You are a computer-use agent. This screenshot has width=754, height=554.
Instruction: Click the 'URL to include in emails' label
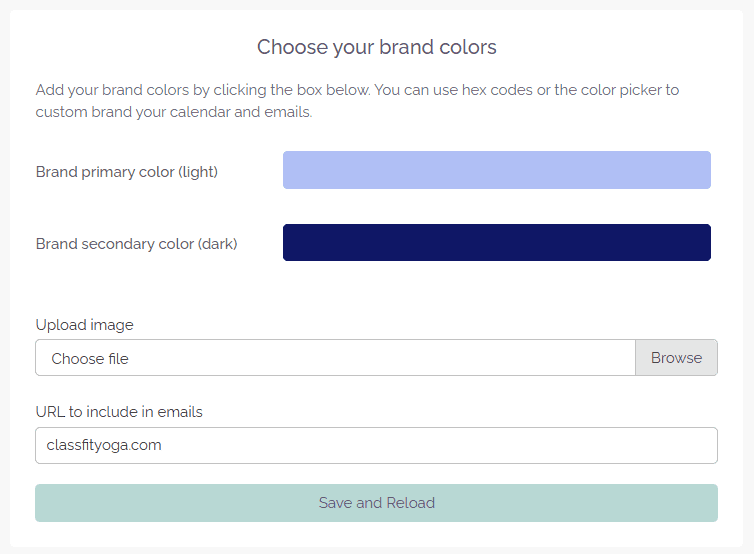[x=120, y=412]
